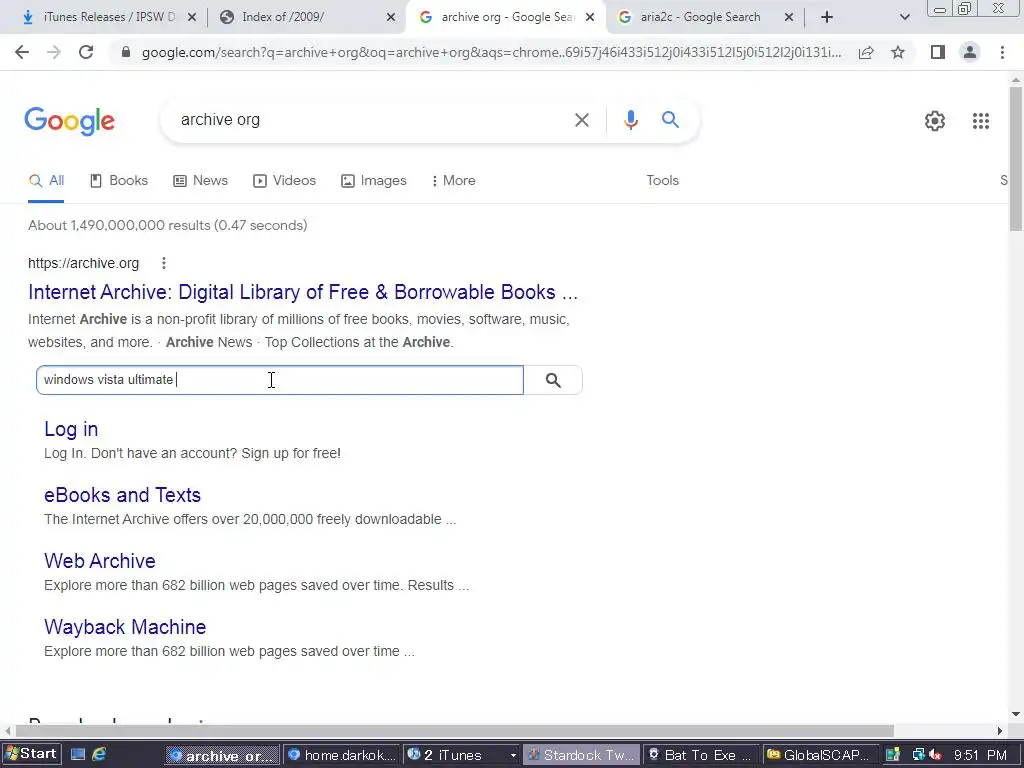Screen dimensions: 1024x768
Task: Click the scroll down arrow
Action: tap(1016, 714)
